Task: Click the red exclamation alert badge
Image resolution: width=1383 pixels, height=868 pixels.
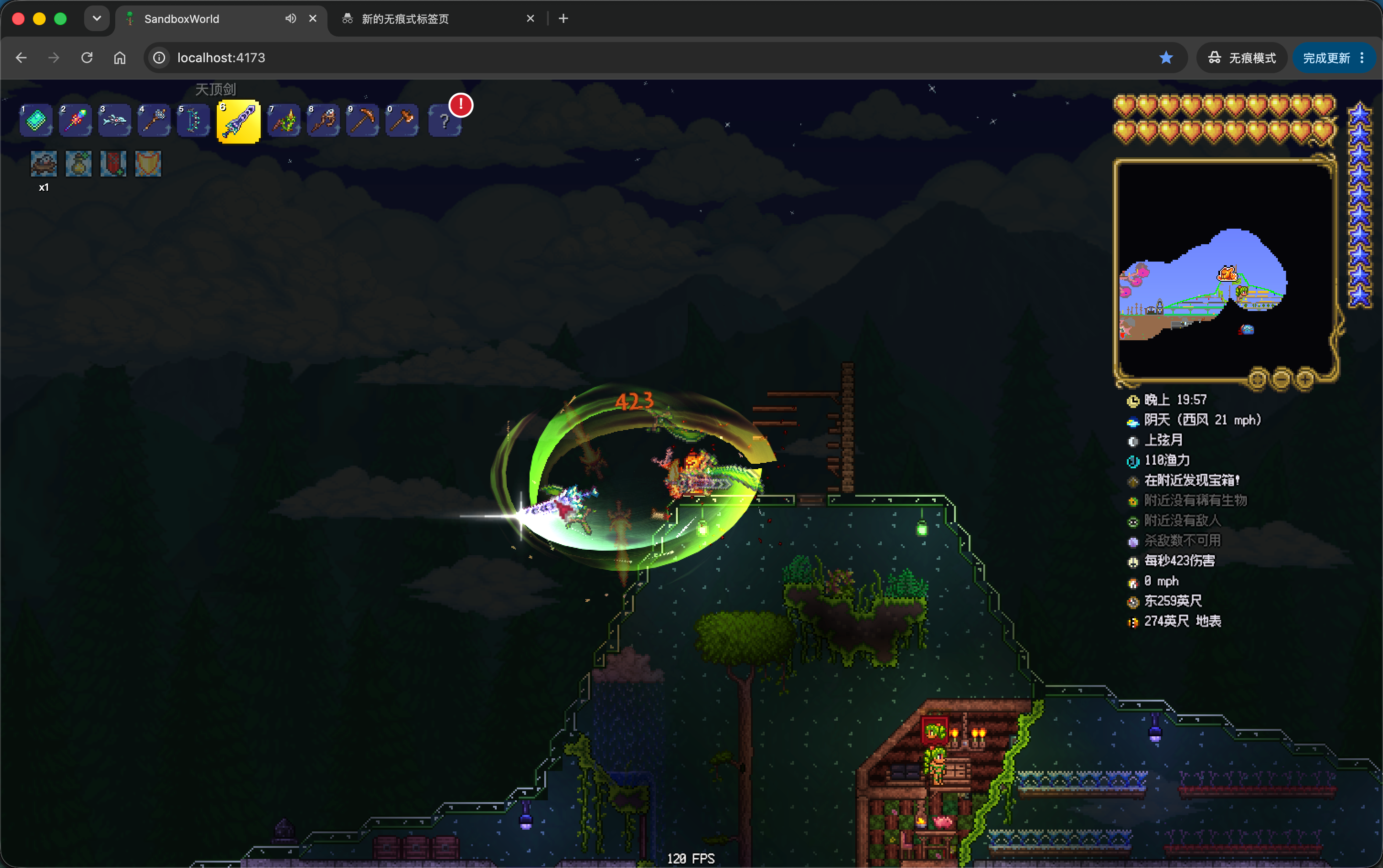Action: (x=461, y=105)
